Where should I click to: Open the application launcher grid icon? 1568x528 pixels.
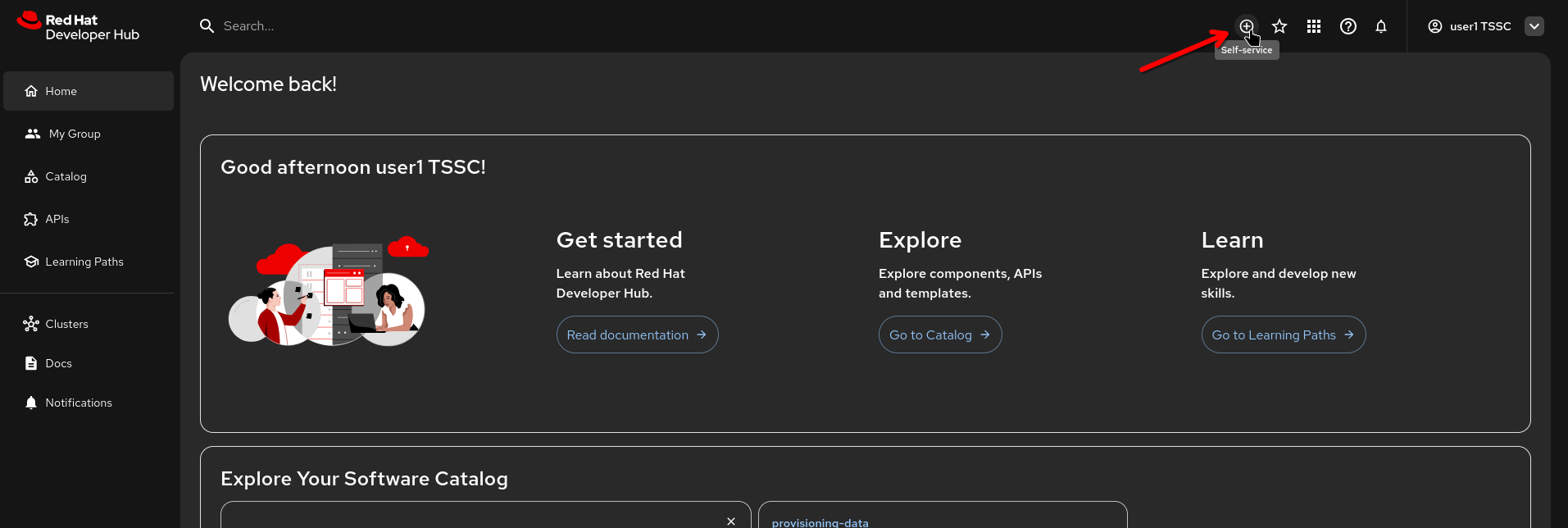pos(1314,26)
